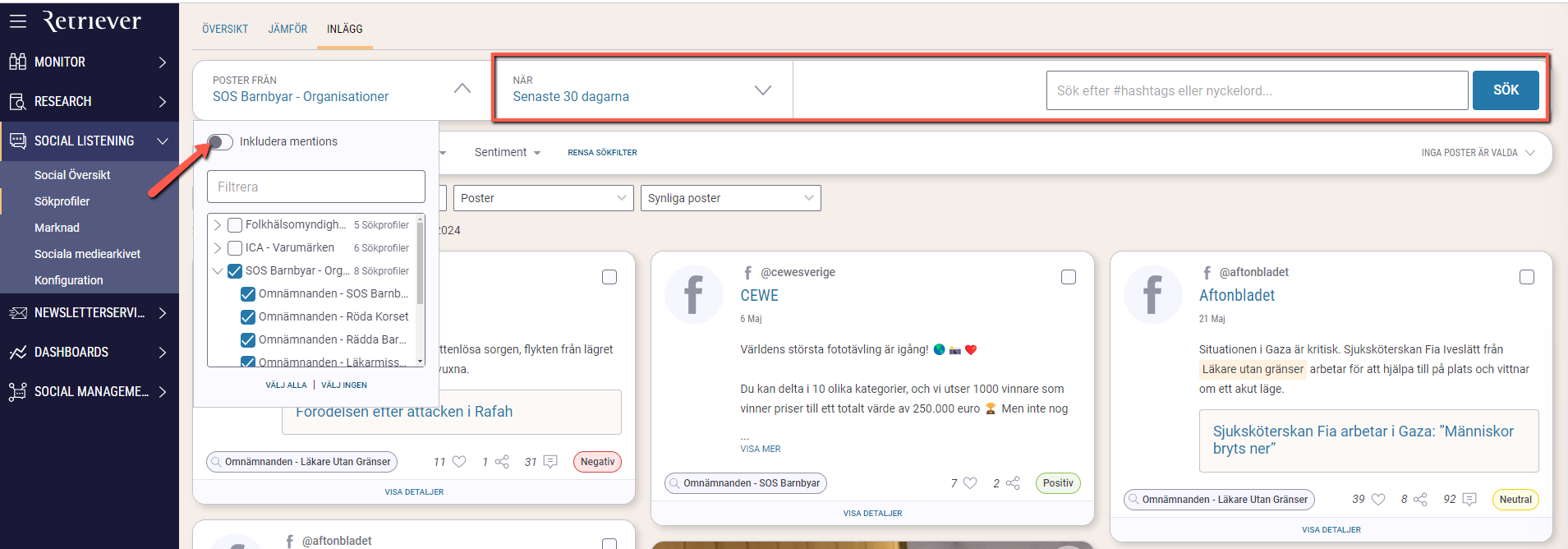
Task: Click the Social Listening chat icon
Action: pos(17,141)
